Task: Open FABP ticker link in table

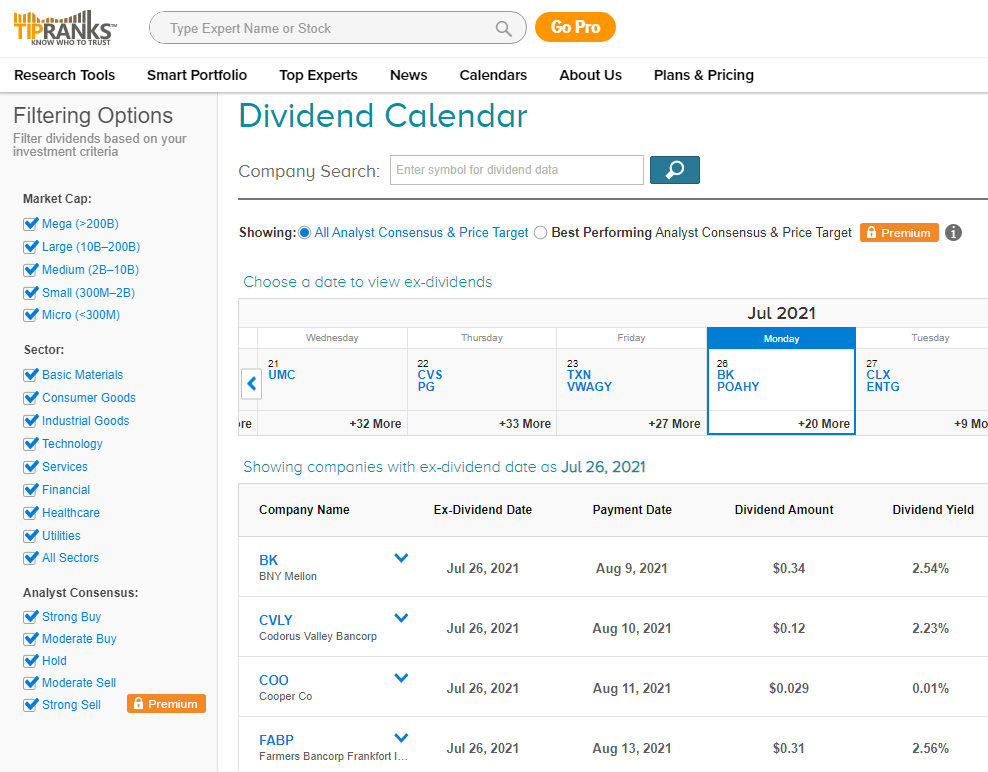Action: tap(277, 740)
